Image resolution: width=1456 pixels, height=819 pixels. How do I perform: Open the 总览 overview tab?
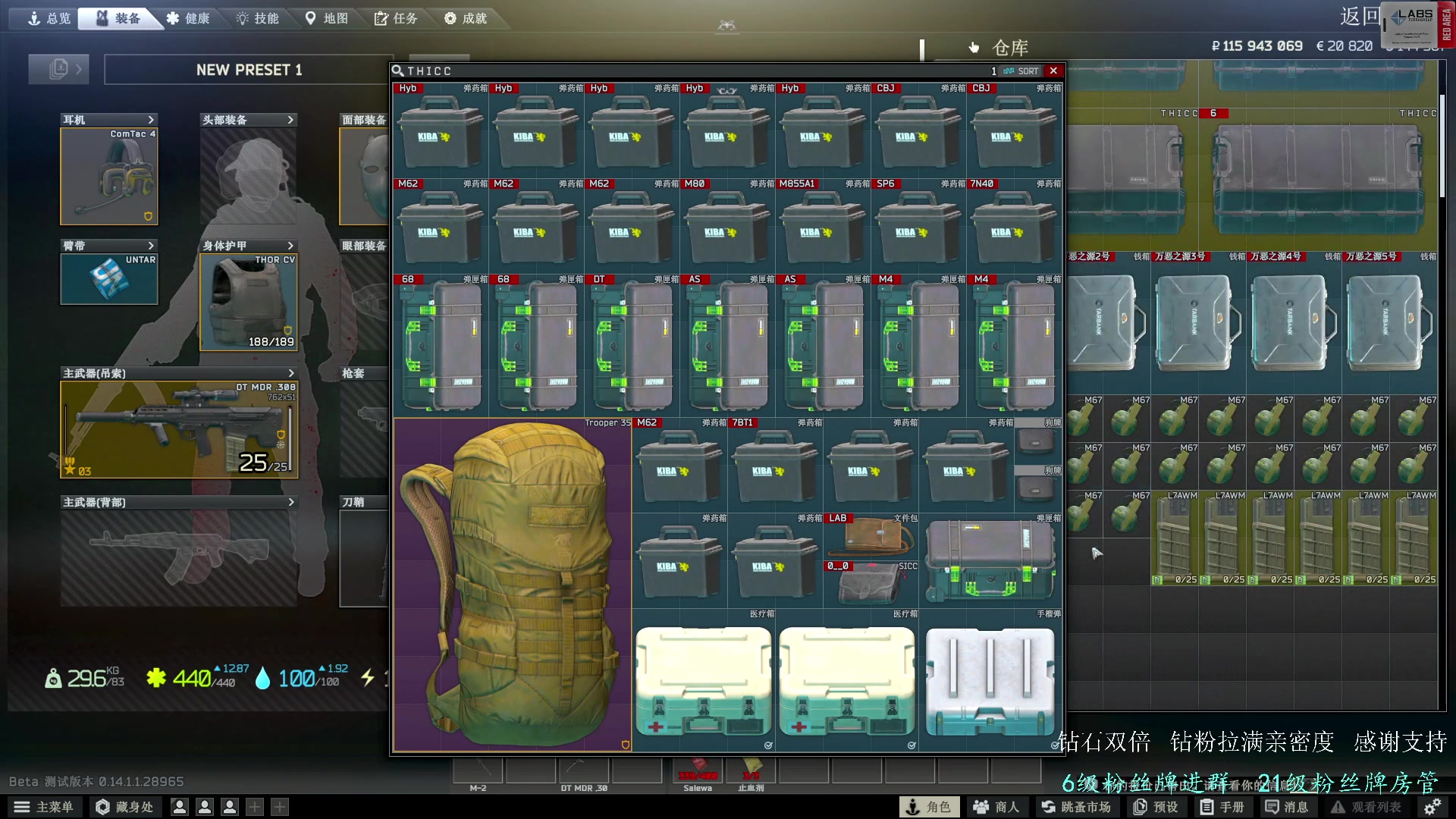(x=49, y=18)
